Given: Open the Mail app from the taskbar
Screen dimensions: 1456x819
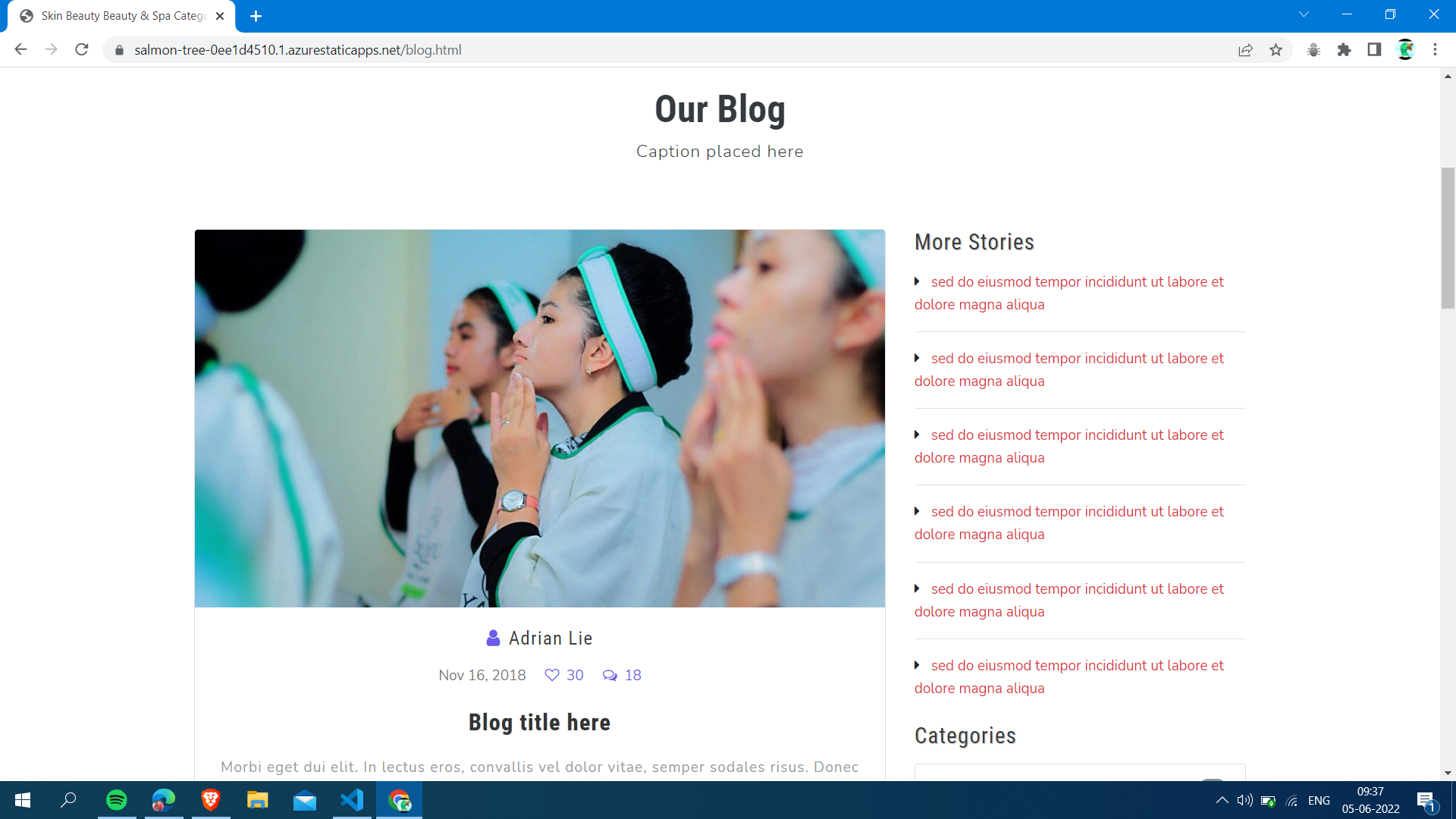Looking at the screenshot, I should 304,800.
